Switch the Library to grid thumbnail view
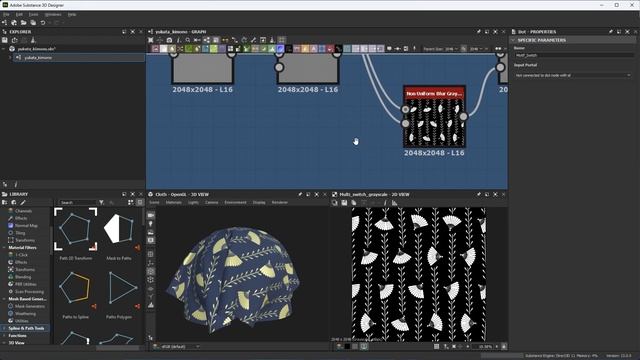This screenshot has width=640, height=360. pyautogui.click(x=131, y=202)
